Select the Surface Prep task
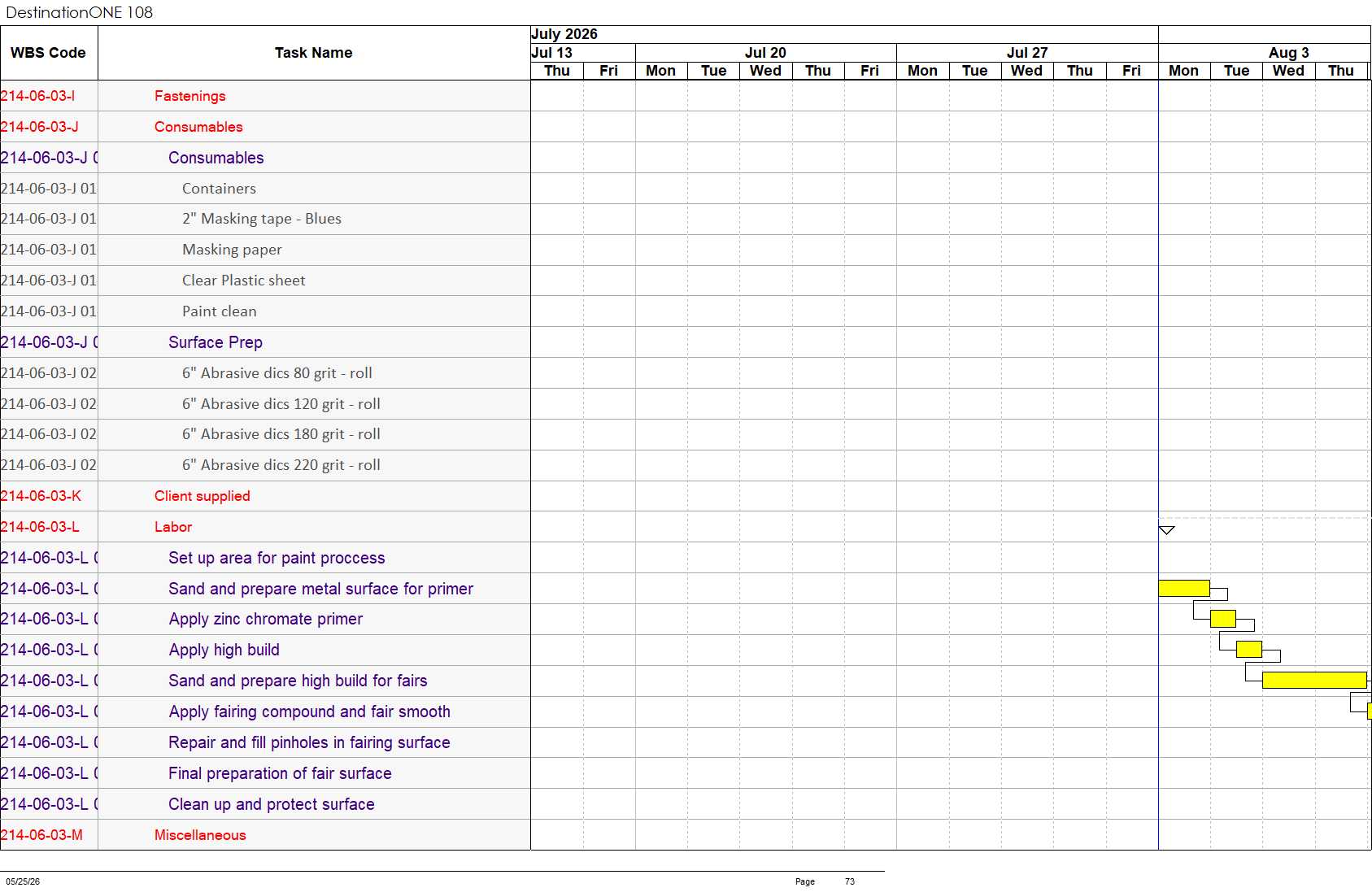1372x892 pixels. (216, 342)
